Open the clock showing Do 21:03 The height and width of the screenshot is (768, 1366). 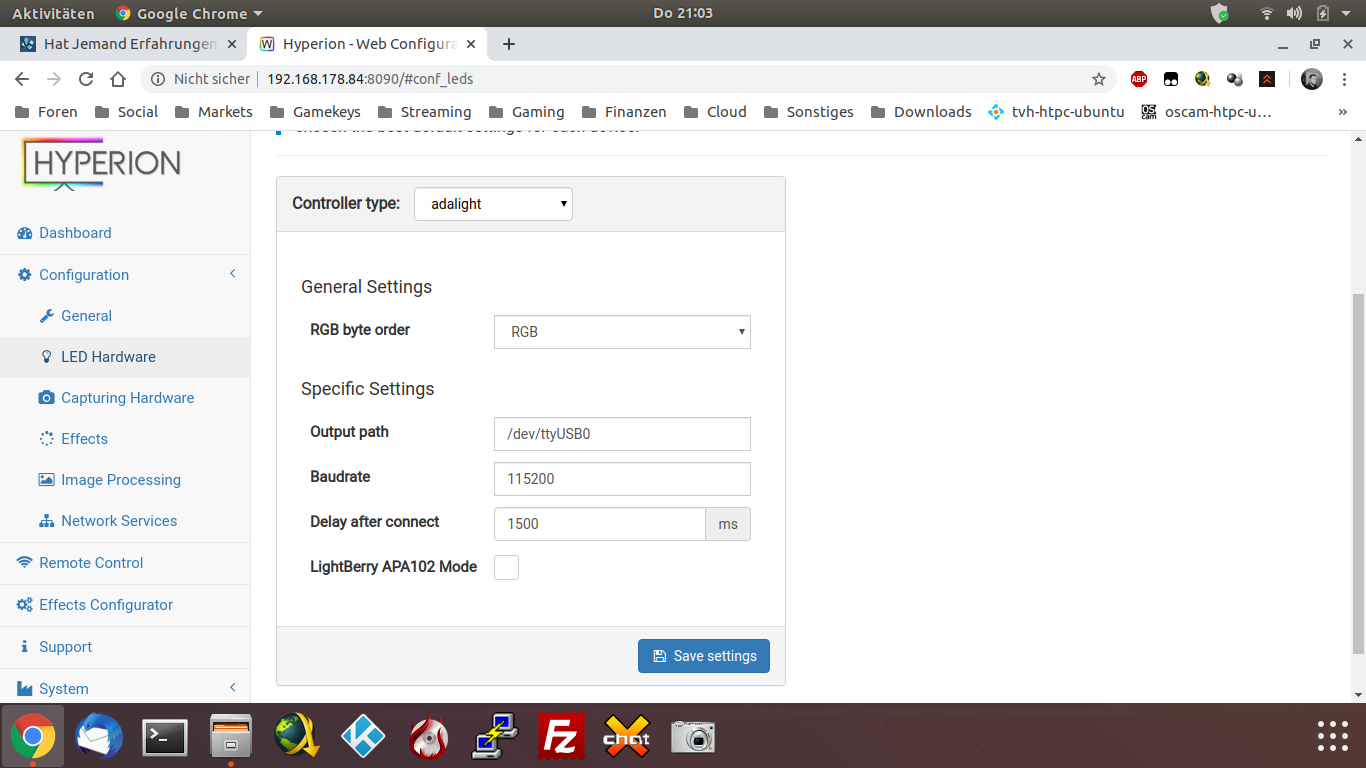point(683,14)
